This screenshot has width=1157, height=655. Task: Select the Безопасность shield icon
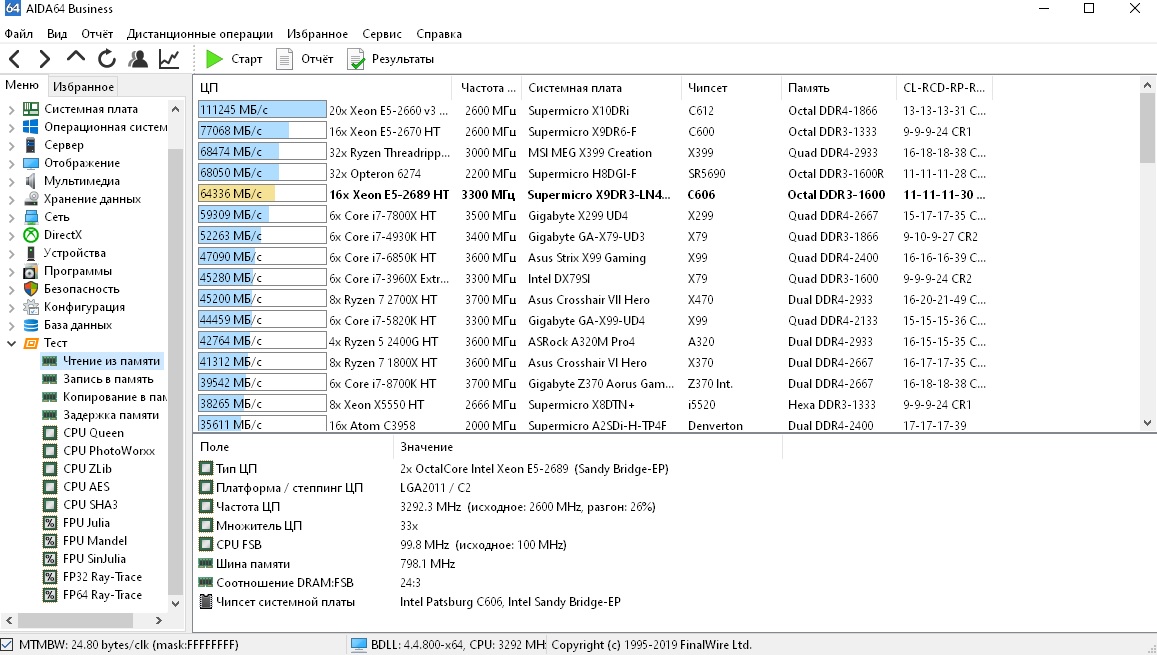[31, 288]
